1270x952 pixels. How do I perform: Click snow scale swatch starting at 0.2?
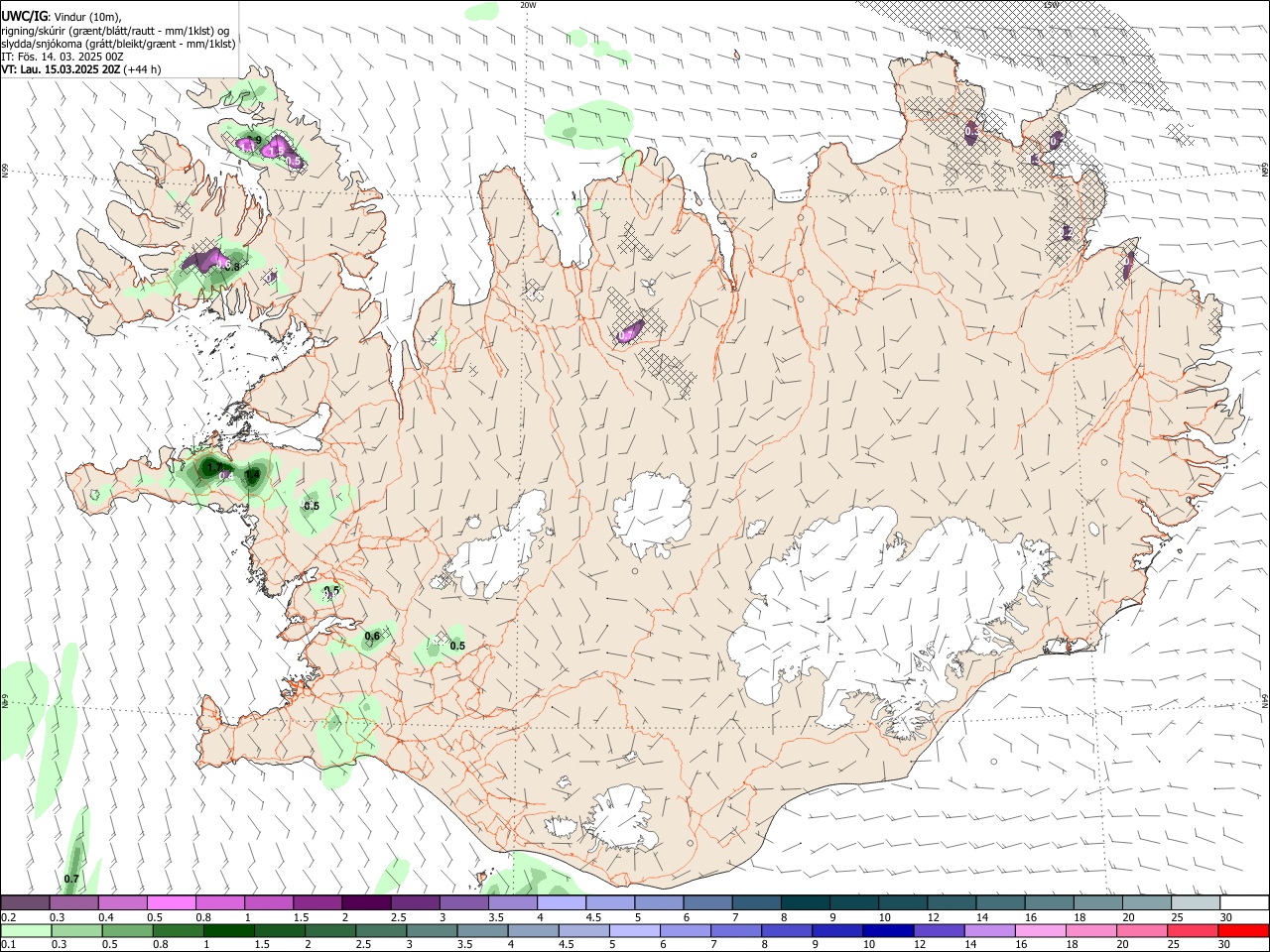point(25,903)
